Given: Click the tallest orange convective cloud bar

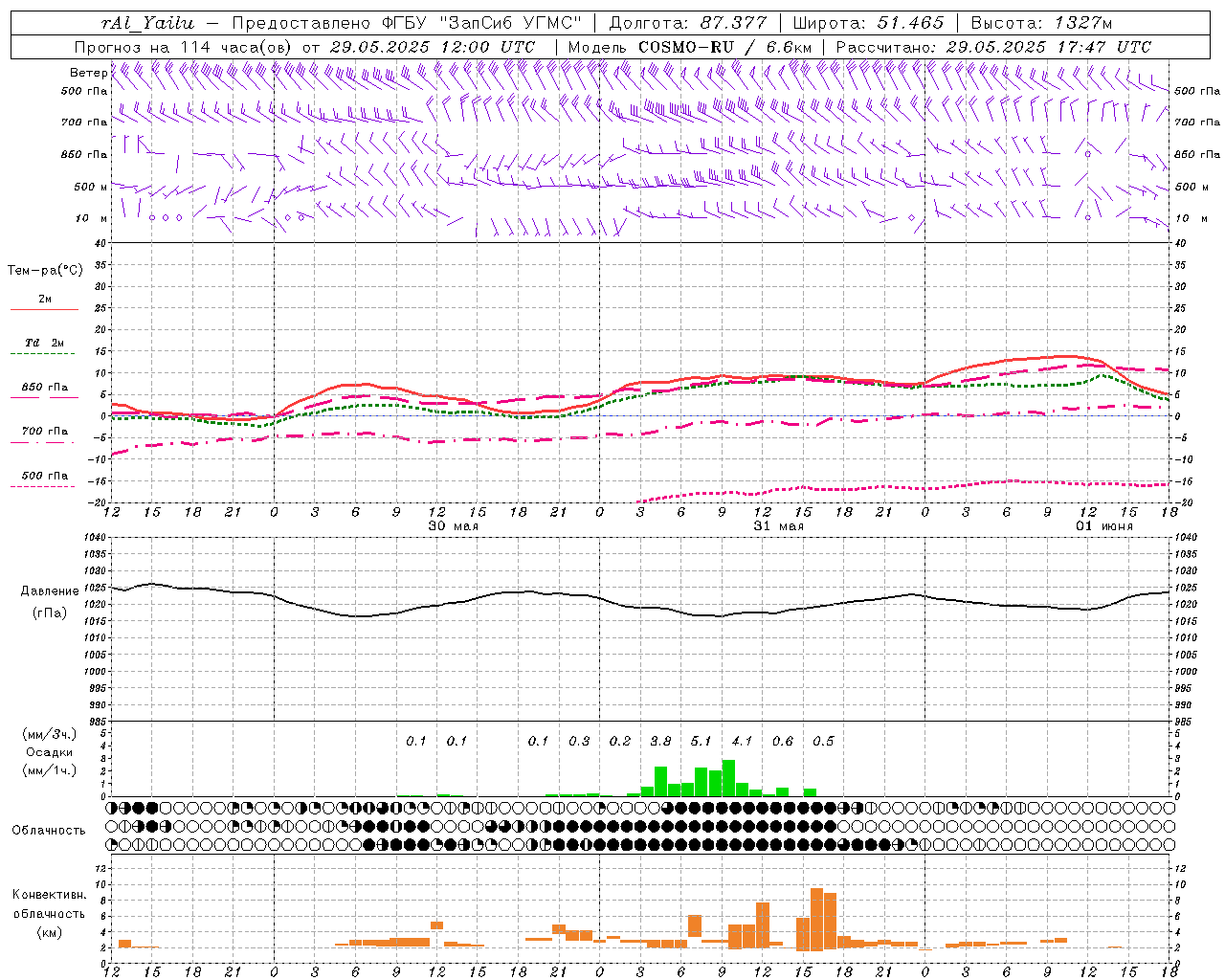Looking at the screenshot, I should [x=816, y=919].
